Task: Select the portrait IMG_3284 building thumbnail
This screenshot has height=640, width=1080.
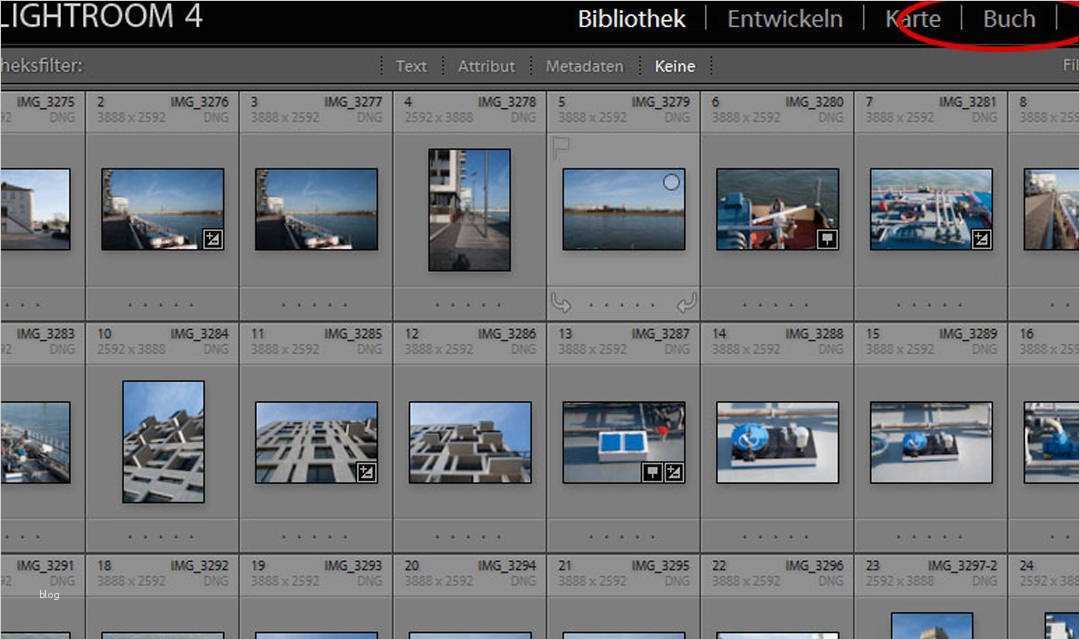Action: [x=163, y=442]
